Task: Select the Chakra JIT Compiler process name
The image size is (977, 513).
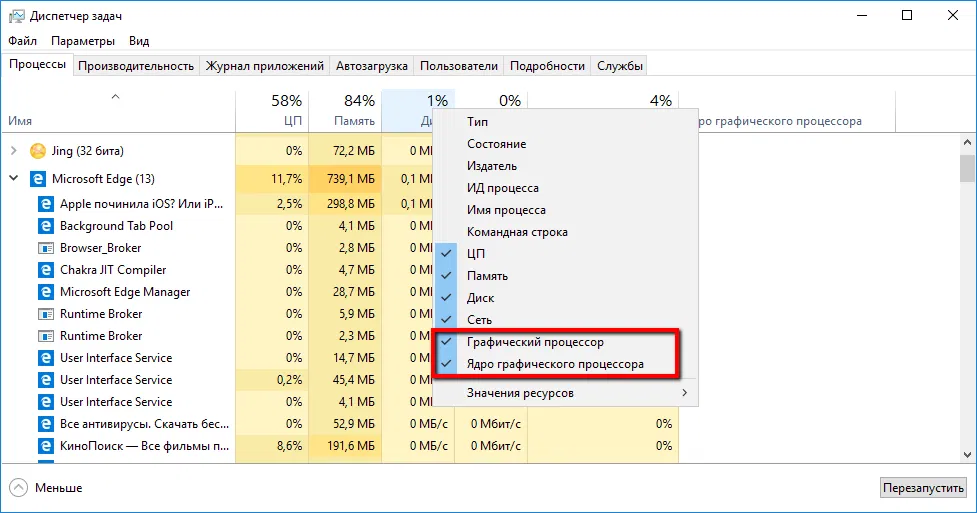Action: tap(113, 270)
